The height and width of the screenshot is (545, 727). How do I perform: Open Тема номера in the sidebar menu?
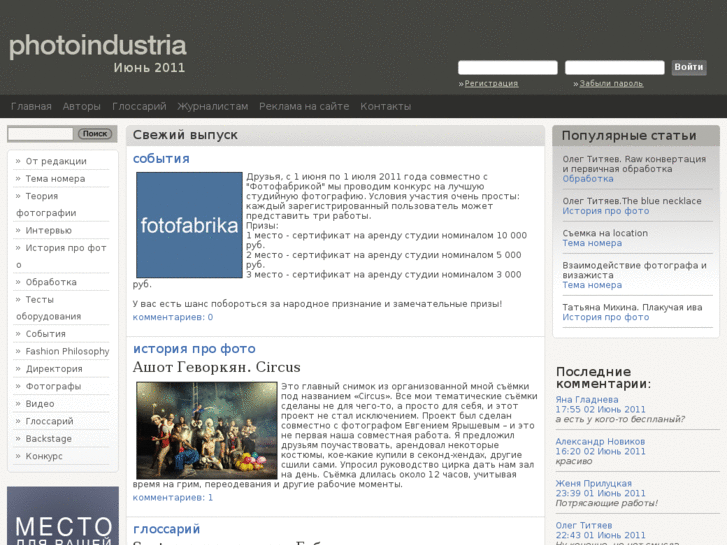point(55,179)
